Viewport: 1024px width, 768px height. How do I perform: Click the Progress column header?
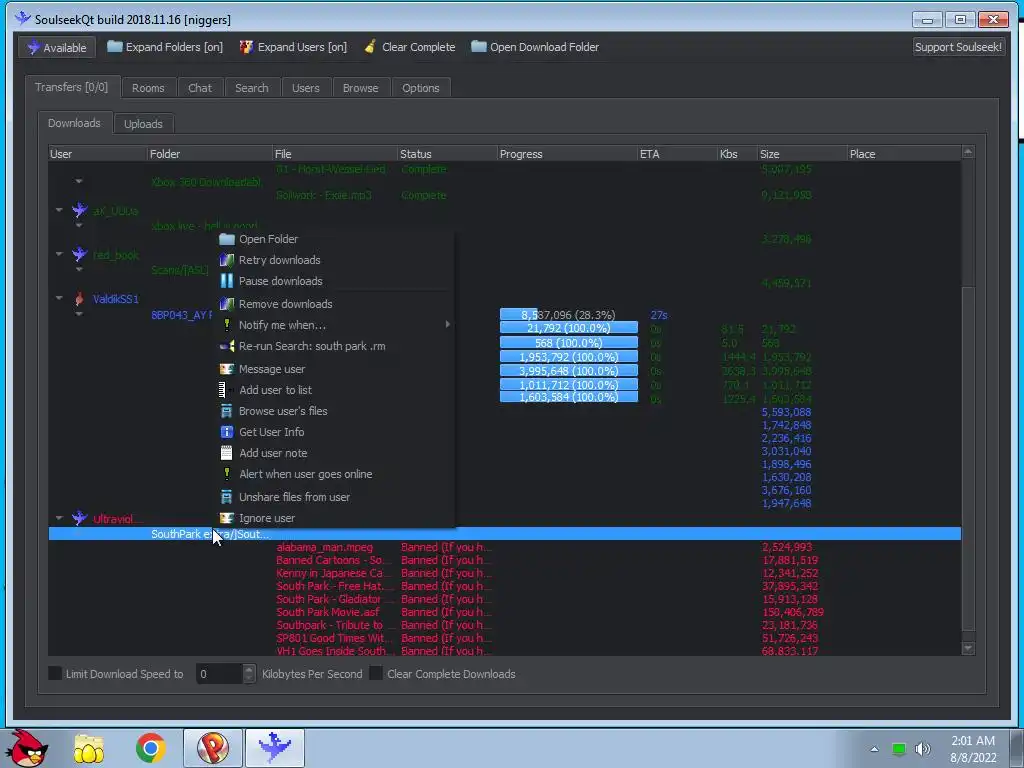(567, 154)
